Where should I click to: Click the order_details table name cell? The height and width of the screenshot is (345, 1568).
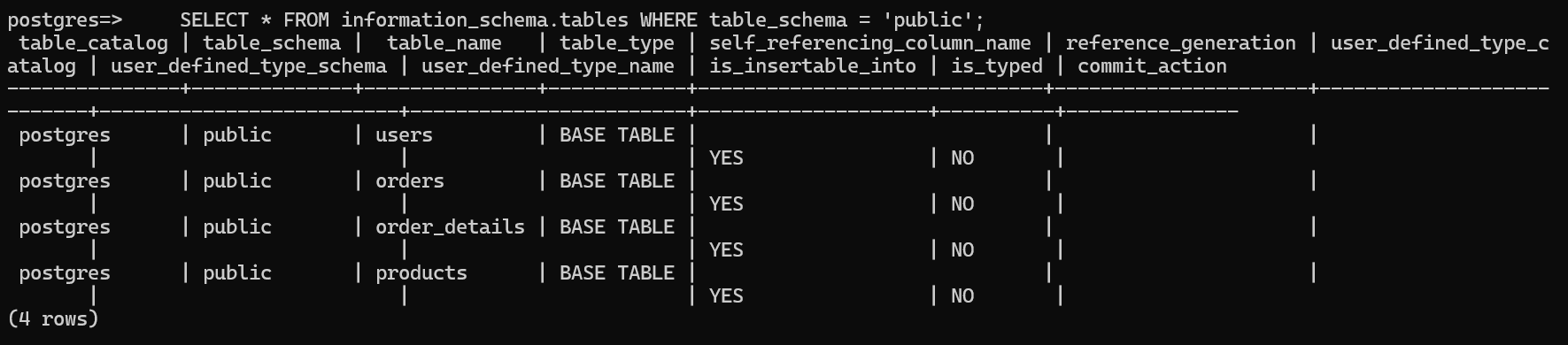coord(450,226)
